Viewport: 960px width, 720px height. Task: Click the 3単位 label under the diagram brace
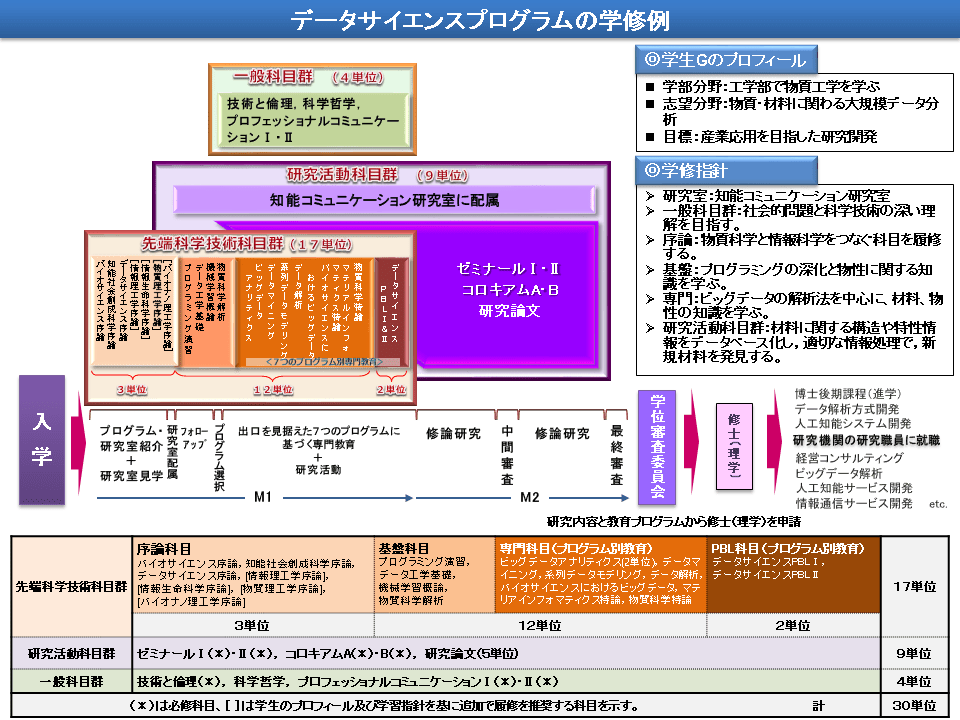point(132,389)
